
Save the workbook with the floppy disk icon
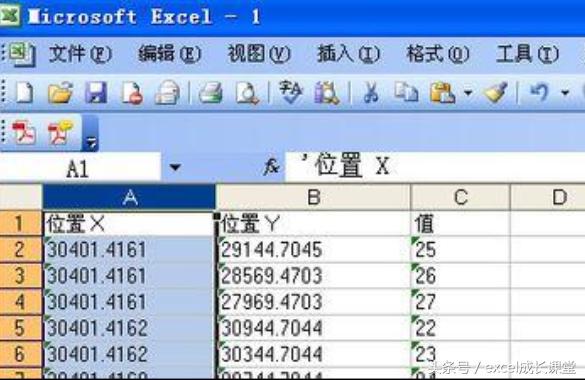(96, 92)
